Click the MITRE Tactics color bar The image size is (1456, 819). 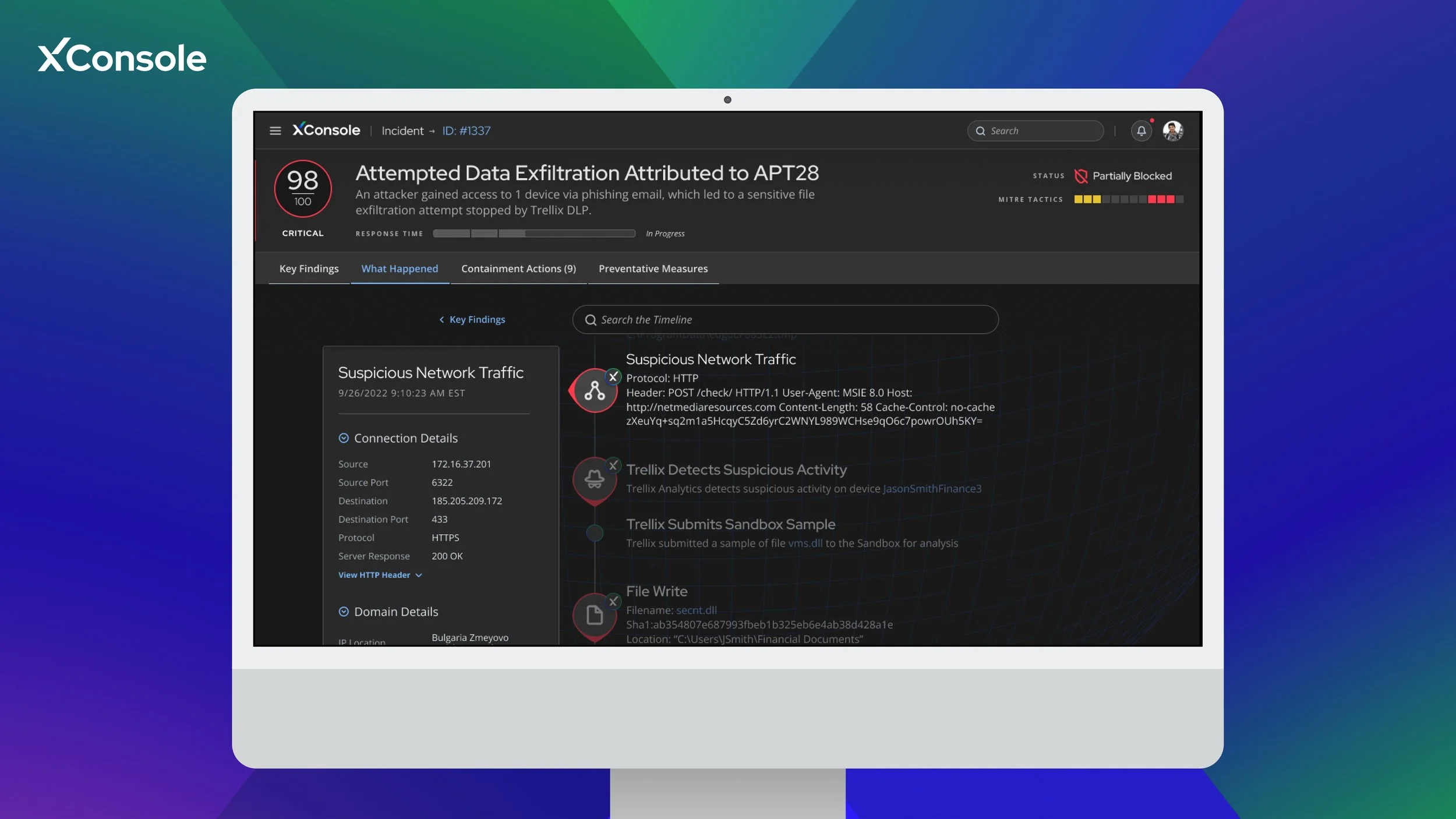click(1128, 199)
